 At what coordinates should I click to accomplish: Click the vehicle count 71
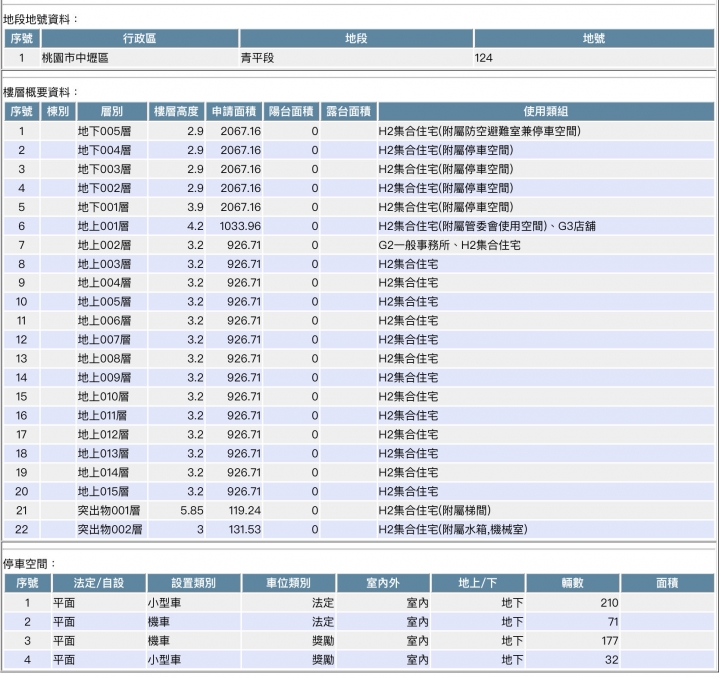pos(613,622)
